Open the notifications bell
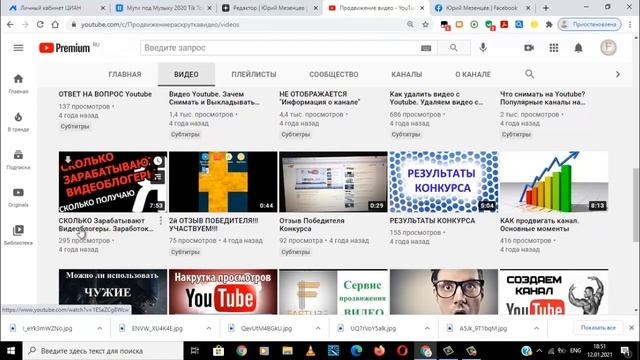This screenshot has height=360, width=640. [578, 48]
